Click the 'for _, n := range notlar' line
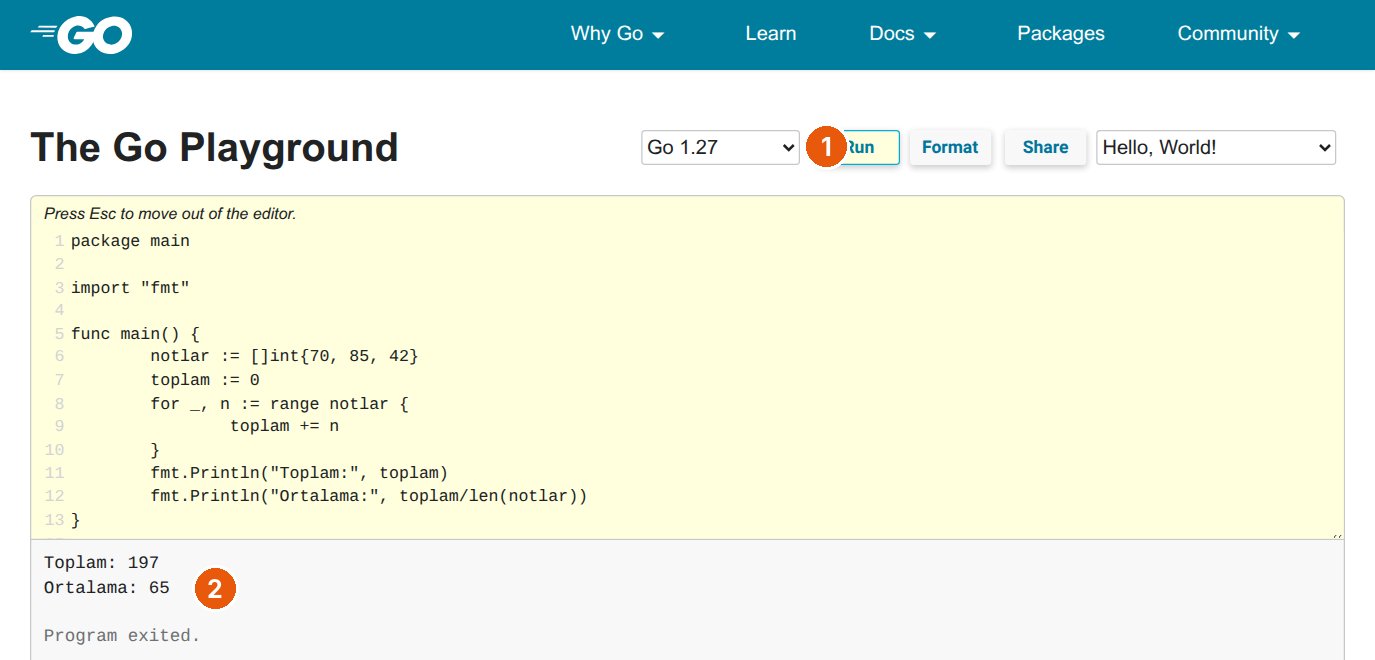Viewport: 1375px width, 660px height. pyautogui.click(x=279, y=404)
